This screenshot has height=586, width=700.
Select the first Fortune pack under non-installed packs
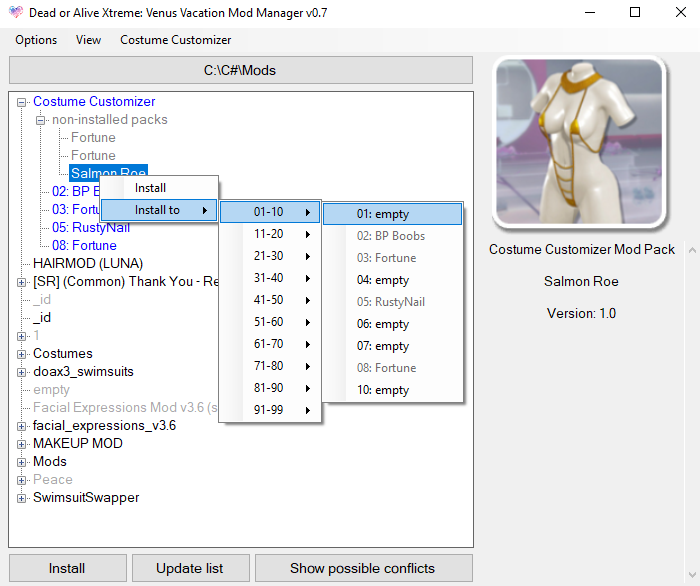[93, 137]
